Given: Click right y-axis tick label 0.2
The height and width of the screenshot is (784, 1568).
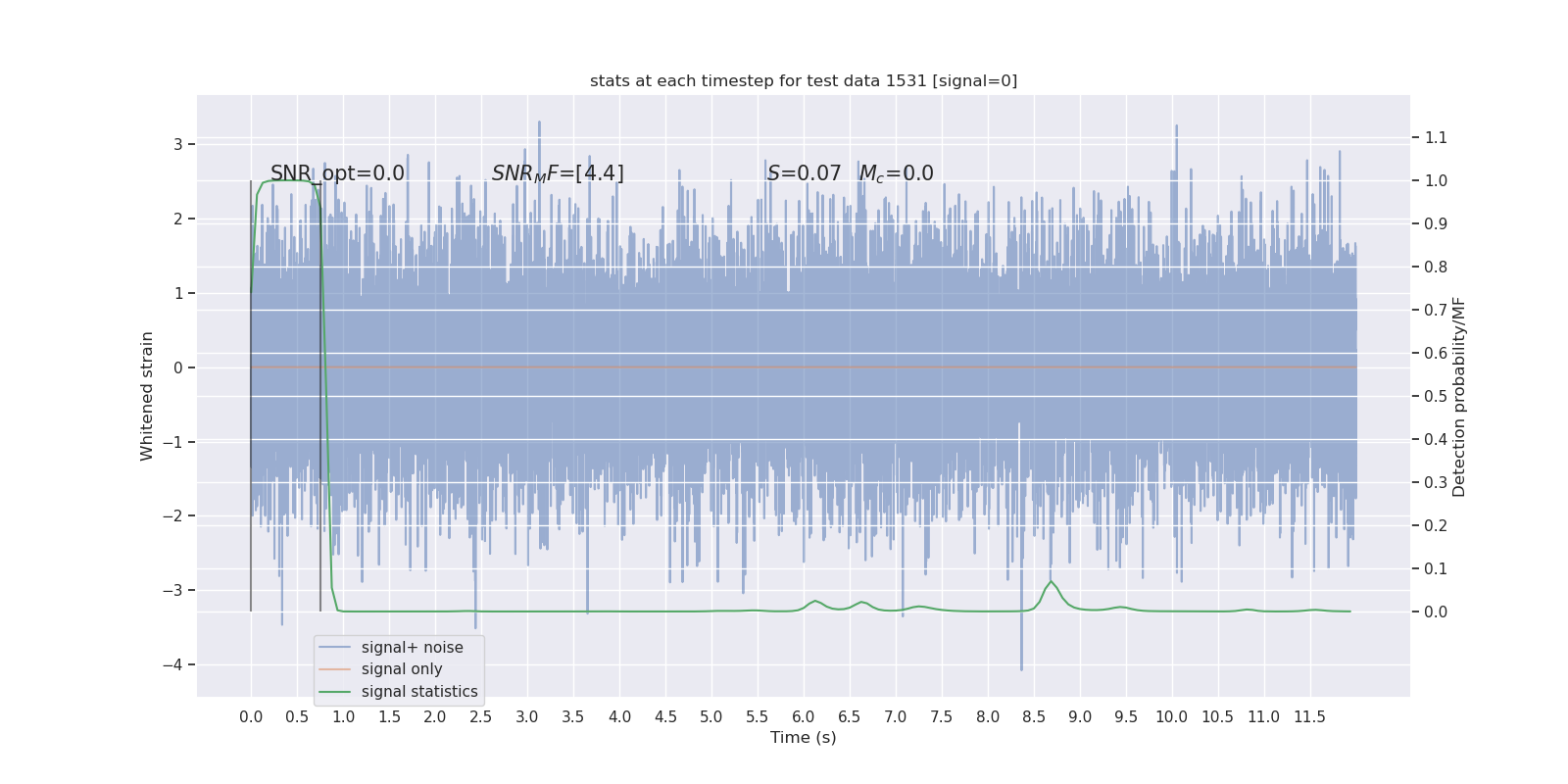Looking at the screenshot, I should 1436,525.
